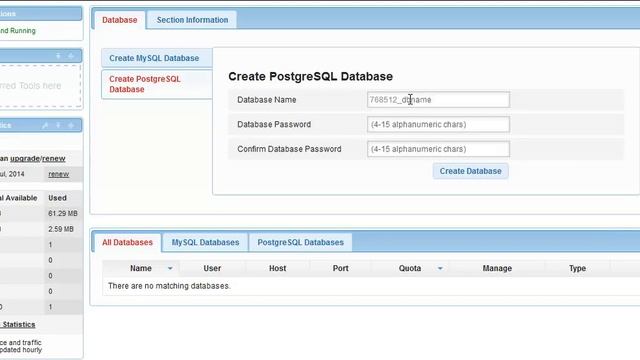Click the 'There are no matching databases.' message

[169, 286]
